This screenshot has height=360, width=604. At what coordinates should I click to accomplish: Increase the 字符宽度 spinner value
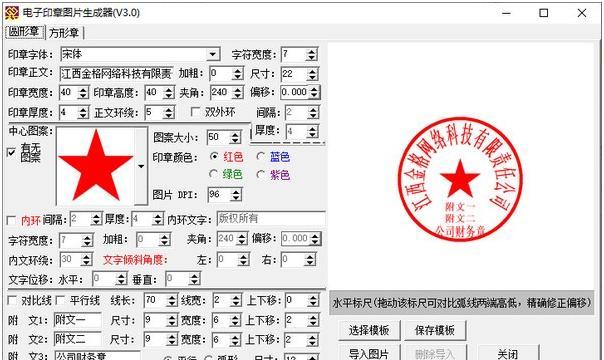[312, 51]
